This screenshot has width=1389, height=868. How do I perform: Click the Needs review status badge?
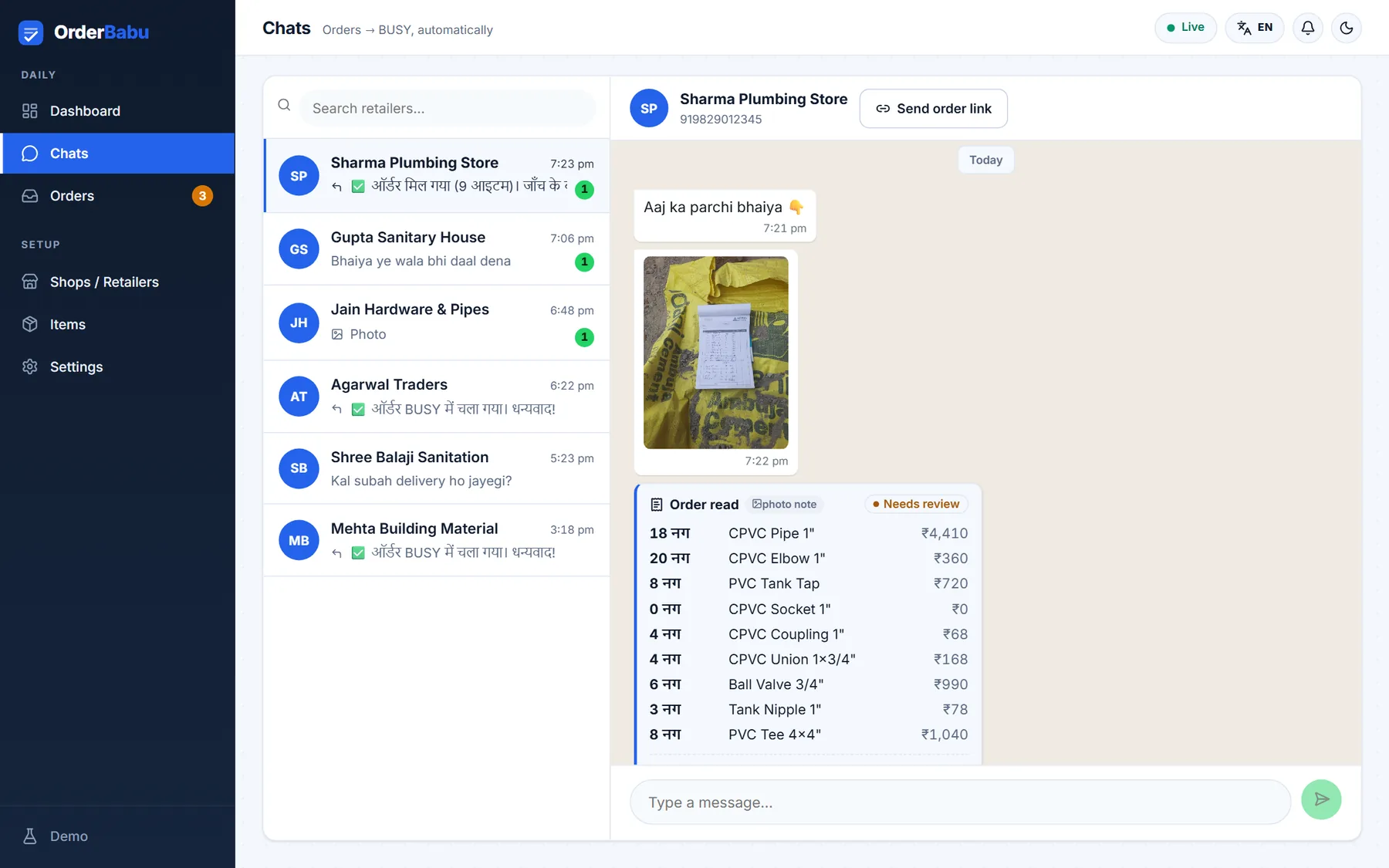[916, 504]
